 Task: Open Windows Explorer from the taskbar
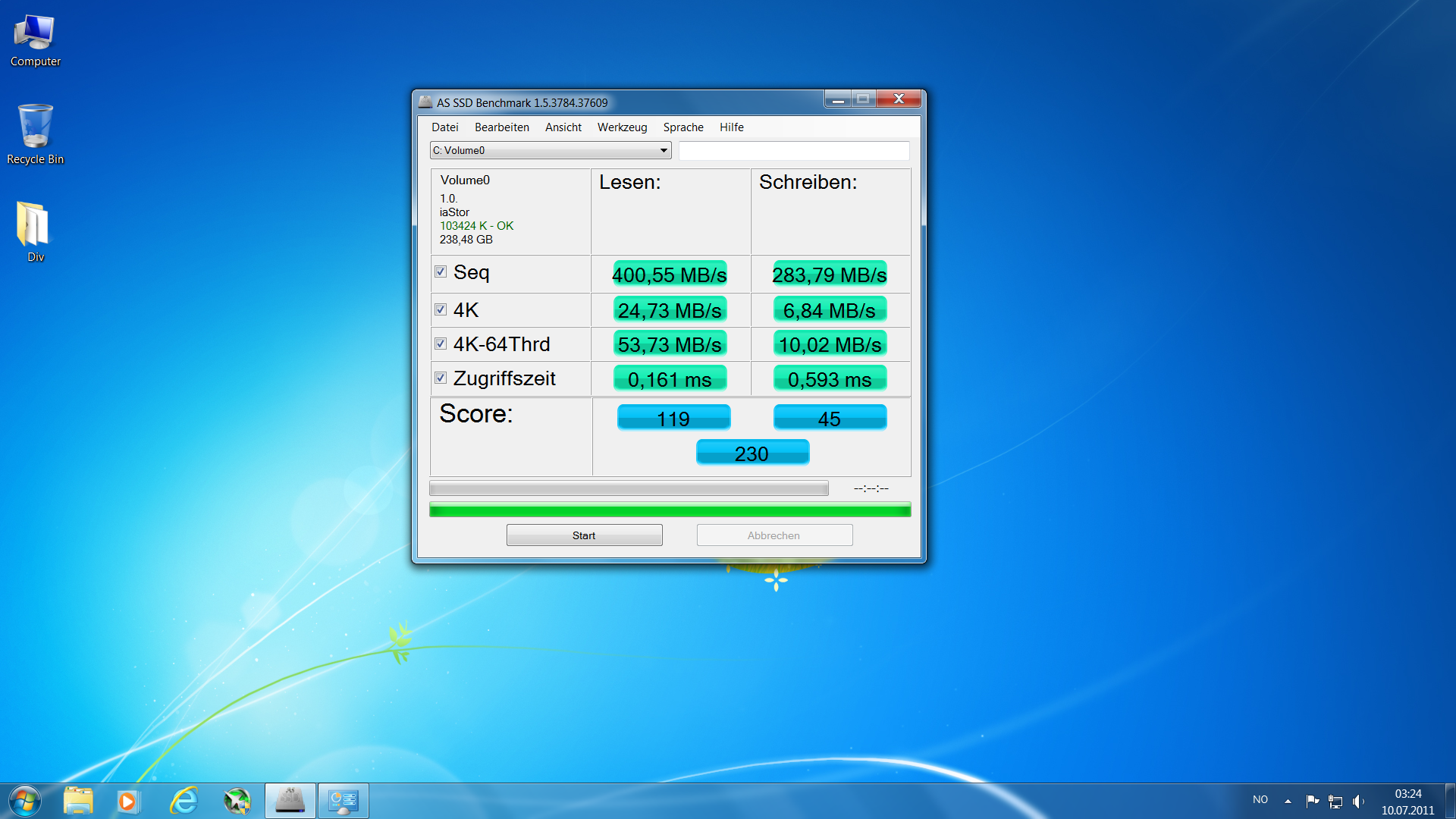tap(78, 801)
